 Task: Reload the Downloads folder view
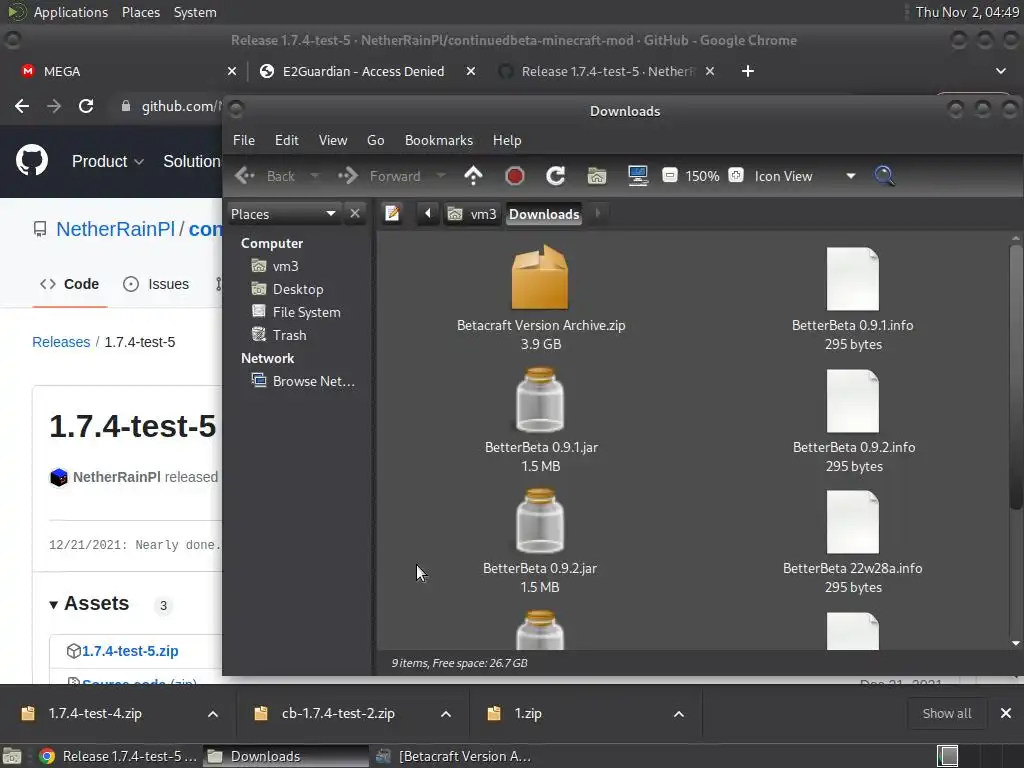[556, 176]
